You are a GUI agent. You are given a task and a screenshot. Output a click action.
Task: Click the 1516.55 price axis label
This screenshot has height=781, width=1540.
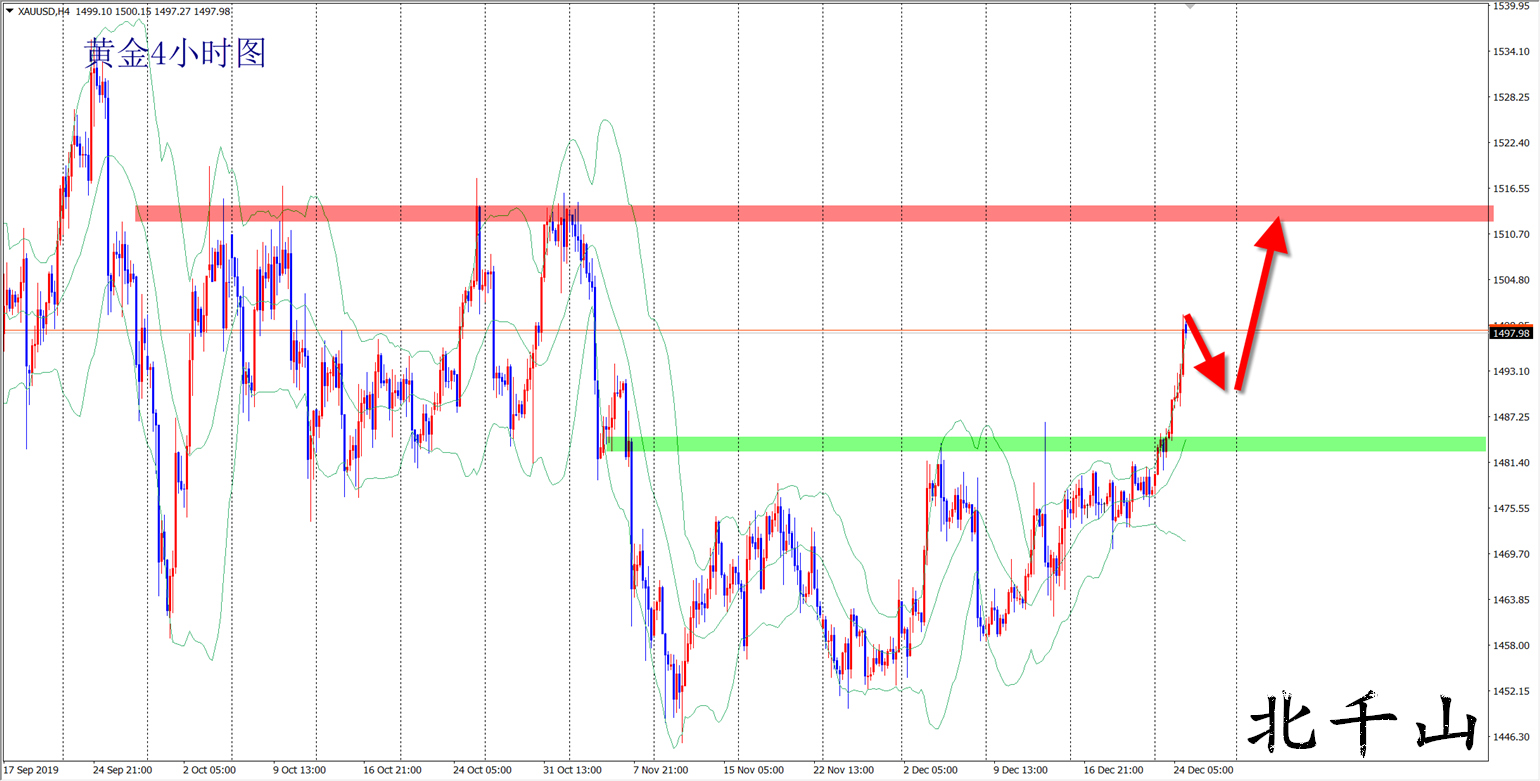[x=1511, y=188]
